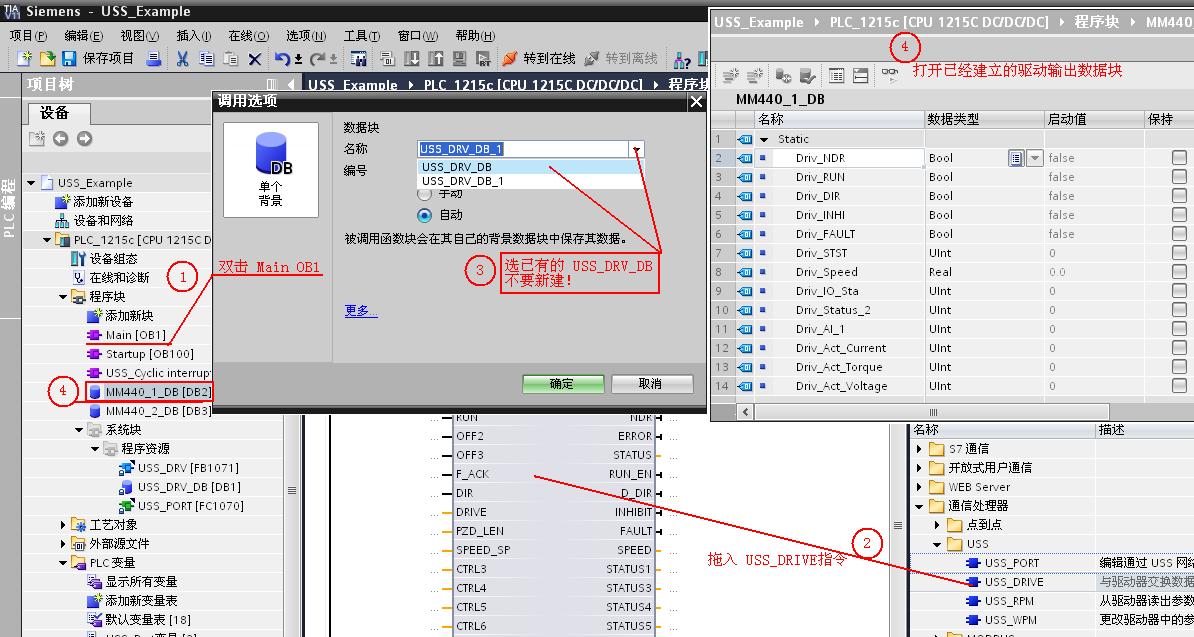Open data type dropdown for Driv_NDR
1194x637 pixels.
(x=1034, y=158)
